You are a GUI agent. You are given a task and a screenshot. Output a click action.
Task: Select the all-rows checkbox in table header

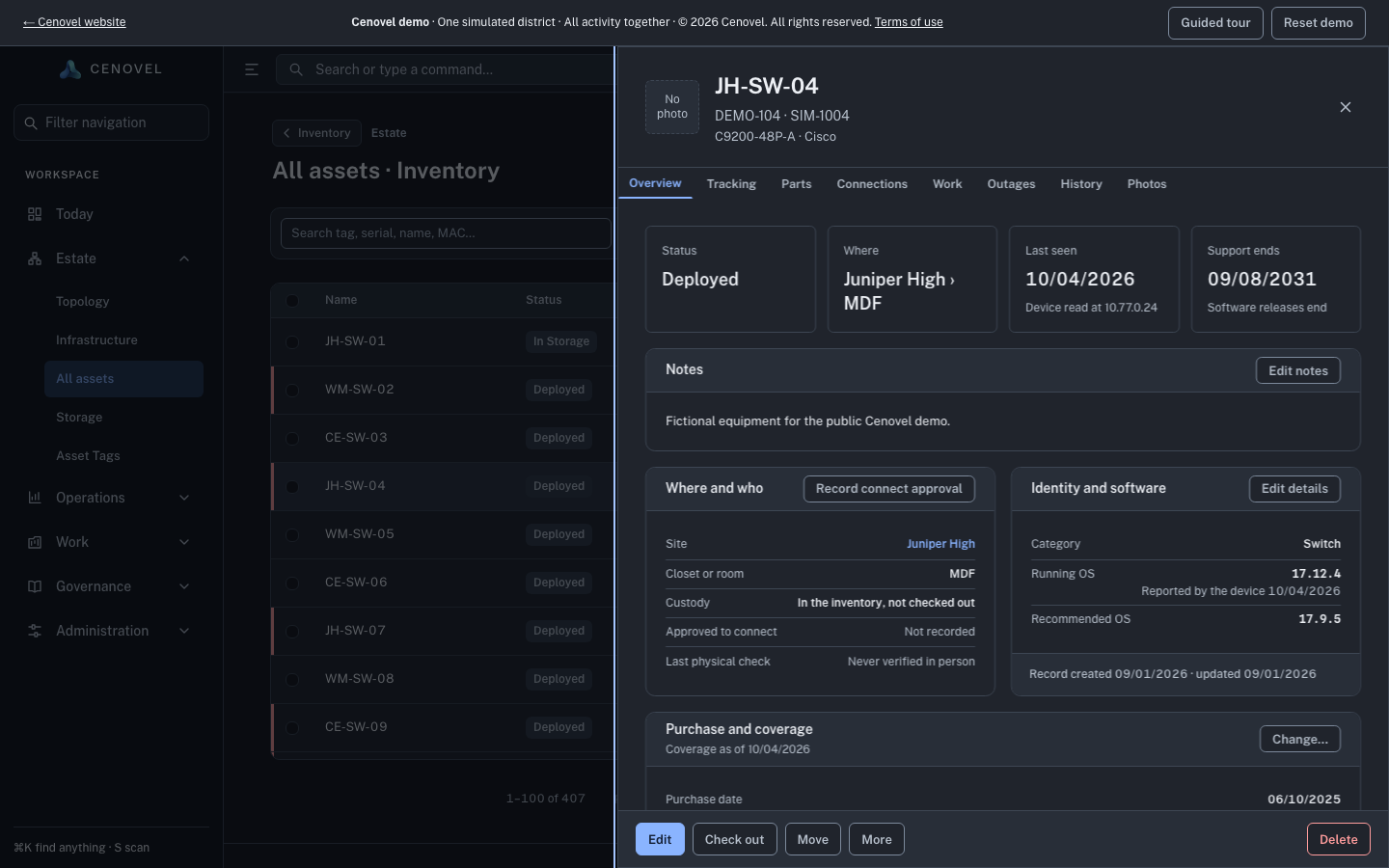pyautogui.click(x=292, y=301)
